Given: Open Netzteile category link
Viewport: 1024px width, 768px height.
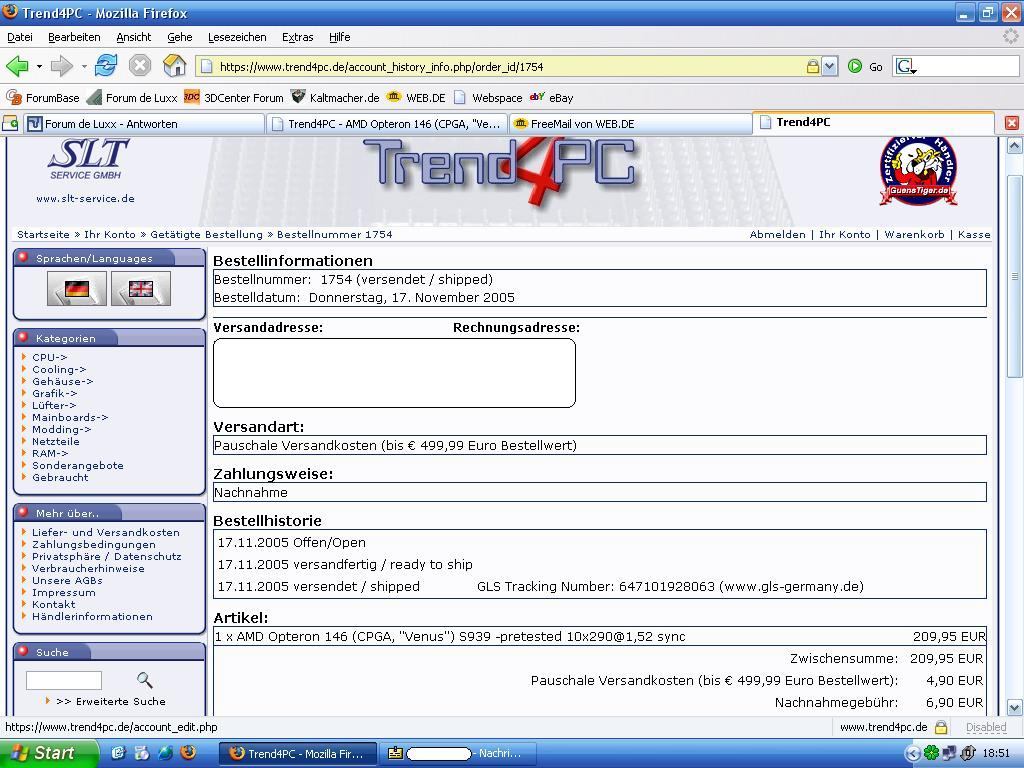Looking at the screenshot, I should click(x=56, y=441).
